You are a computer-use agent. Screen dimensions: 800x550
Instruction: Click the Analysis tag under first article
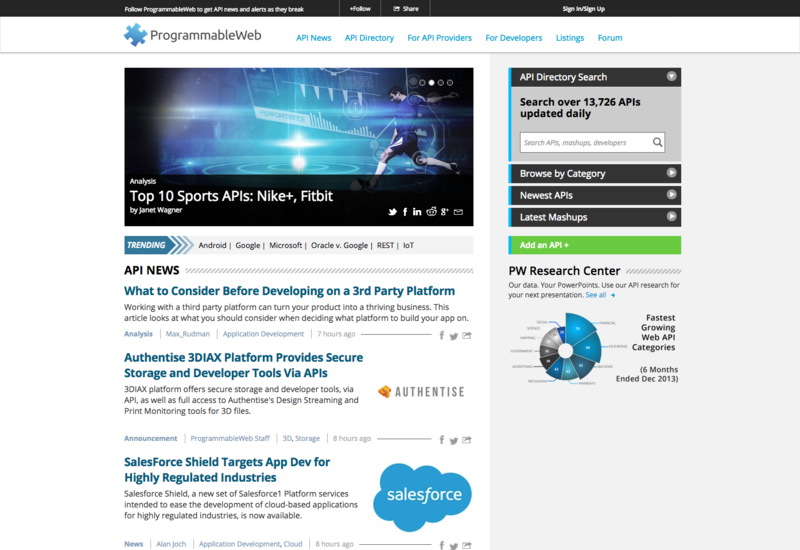point(138,334)
